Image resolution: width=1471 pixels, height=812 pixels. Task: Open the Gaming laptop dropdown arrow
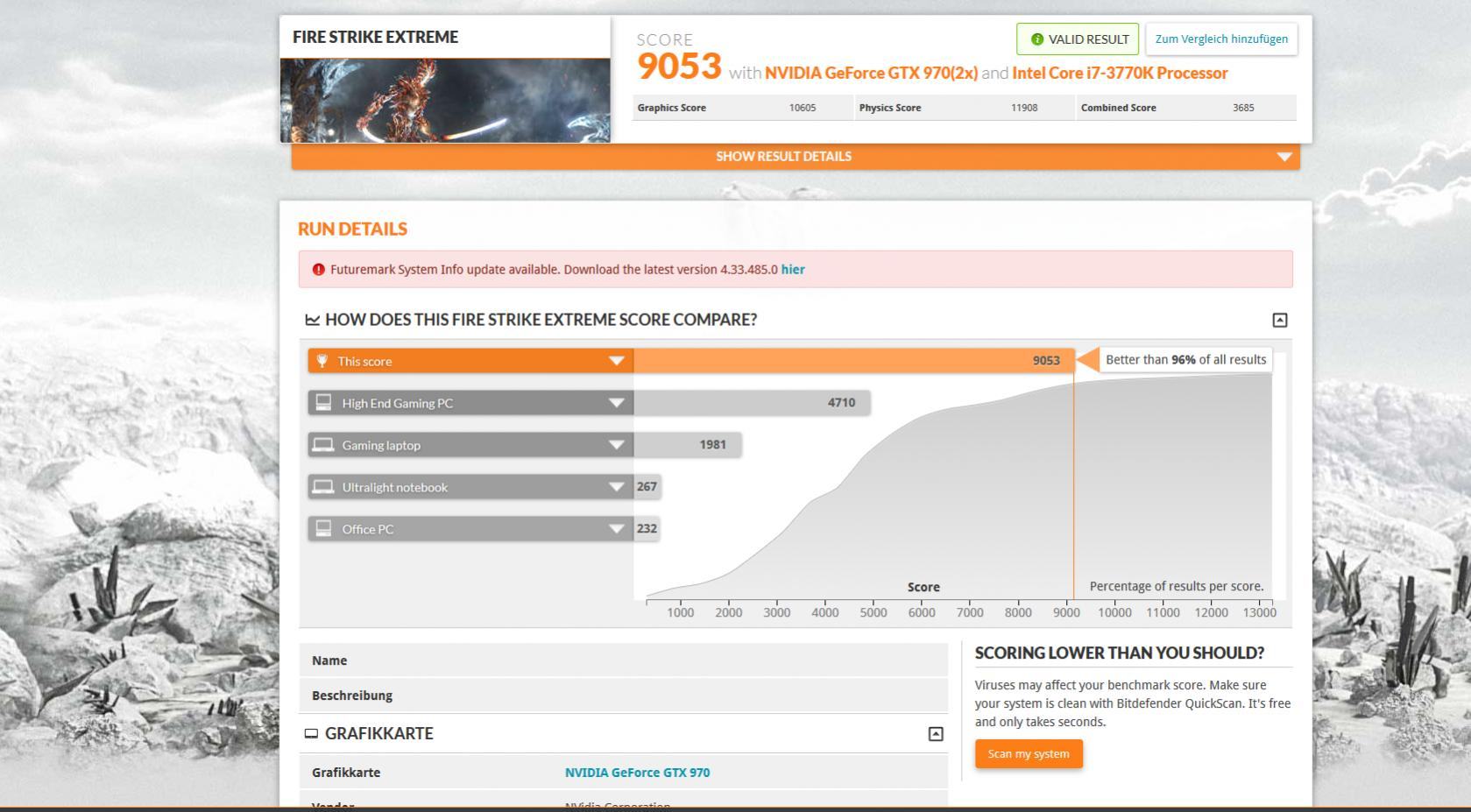pos(616,445)
